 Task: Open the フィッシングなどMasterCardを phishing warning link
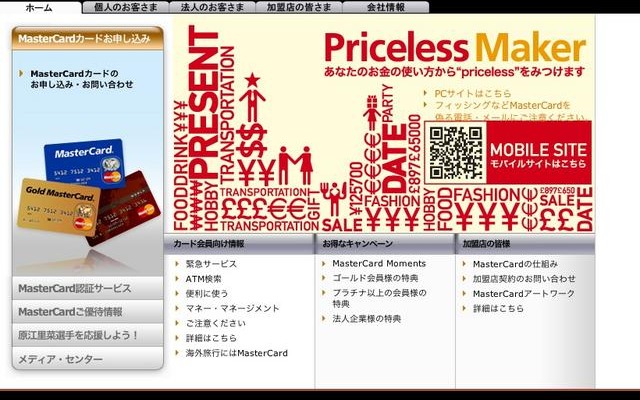[x=502, y=105]
